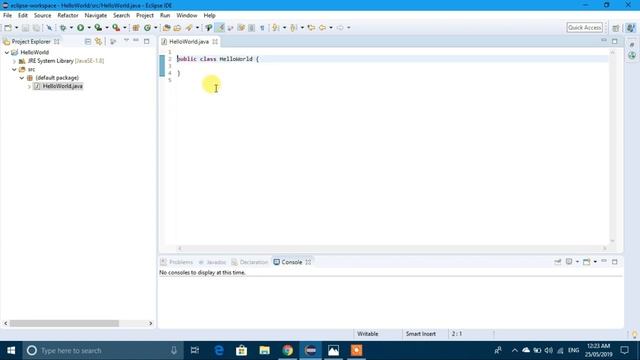Toggle Block Selection Mode button
The width and height of the screenshot is (640, 360).
[251, 28]
